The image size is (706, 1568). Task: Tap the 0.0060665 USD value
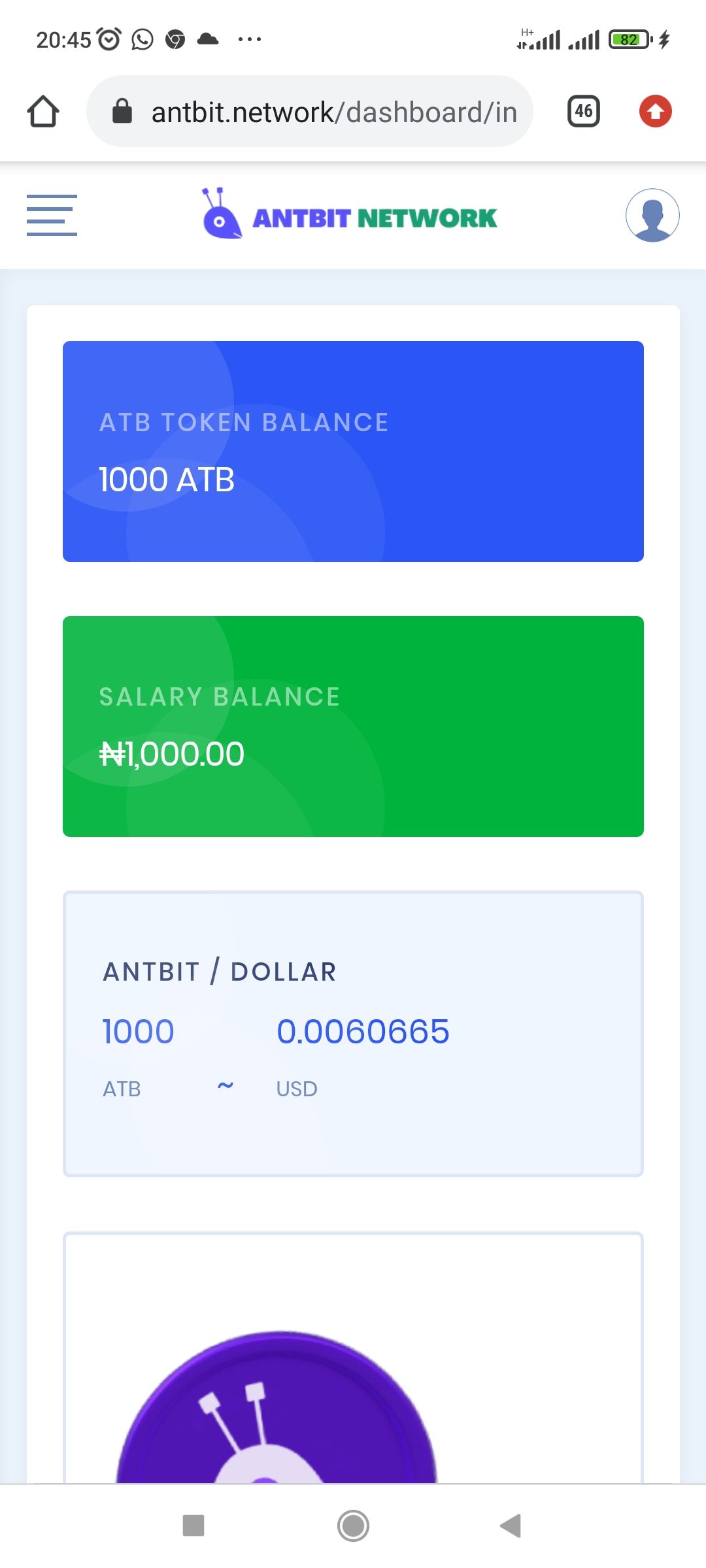[x=363, y=1032]
